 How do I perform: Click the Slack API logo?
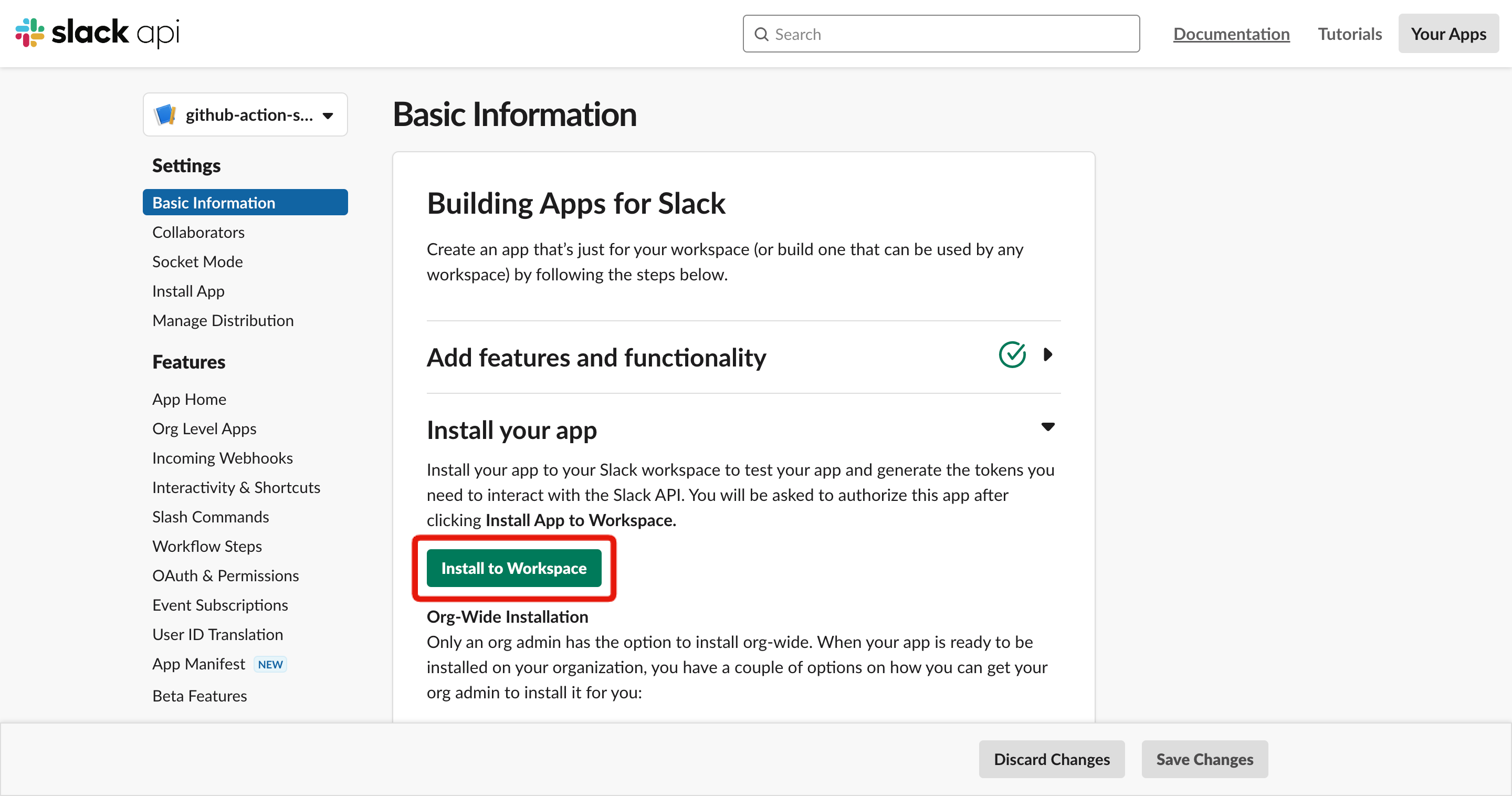click(x=98, y=33)
